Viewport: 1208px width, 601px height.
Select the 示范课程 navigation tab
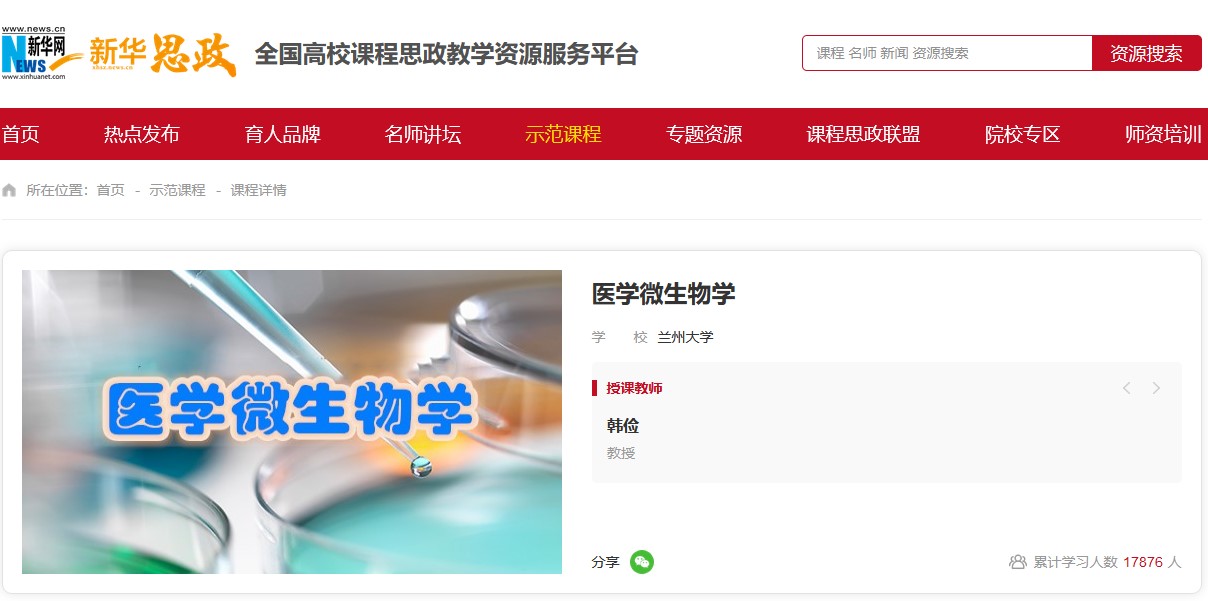point(563,134)
